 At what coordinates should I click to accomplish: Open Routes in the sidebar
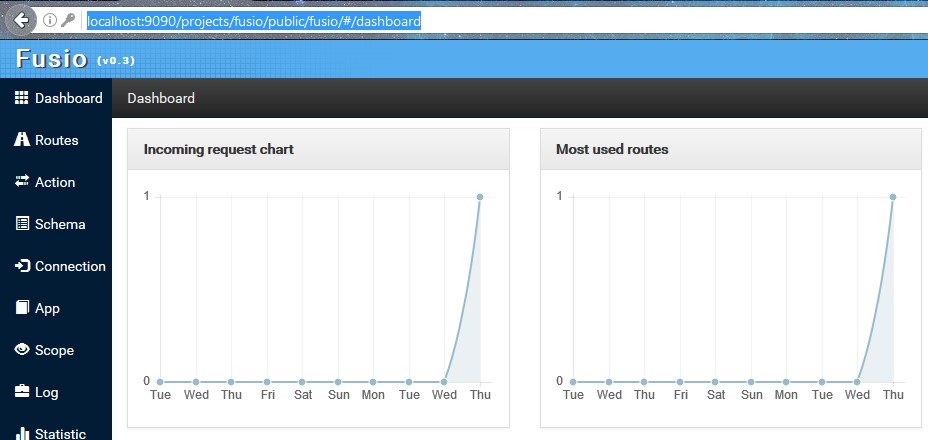pos(56,140)
